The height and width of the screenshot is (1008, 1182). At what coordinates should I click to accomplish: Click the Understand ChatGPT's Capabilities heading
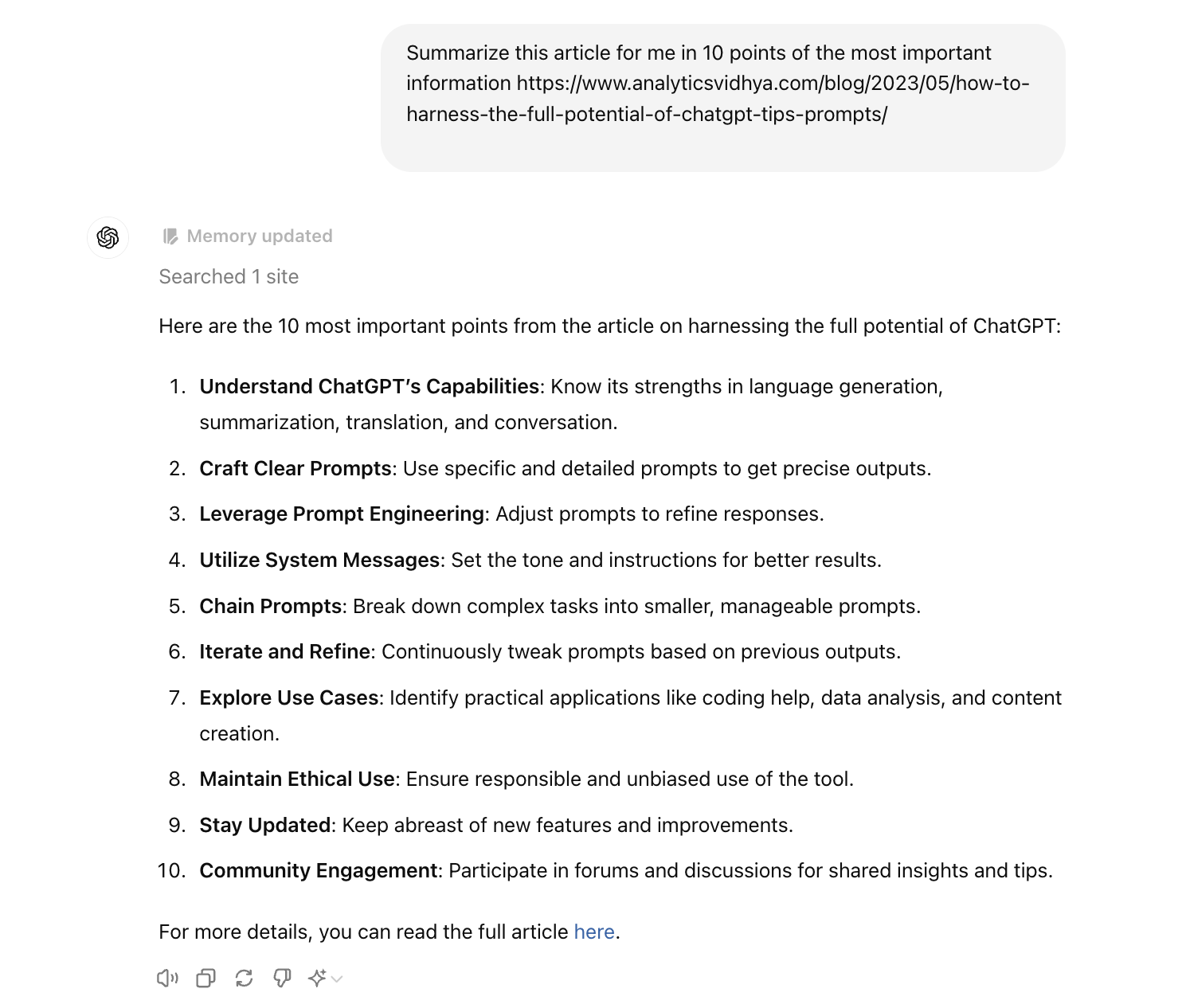[370, 386]
